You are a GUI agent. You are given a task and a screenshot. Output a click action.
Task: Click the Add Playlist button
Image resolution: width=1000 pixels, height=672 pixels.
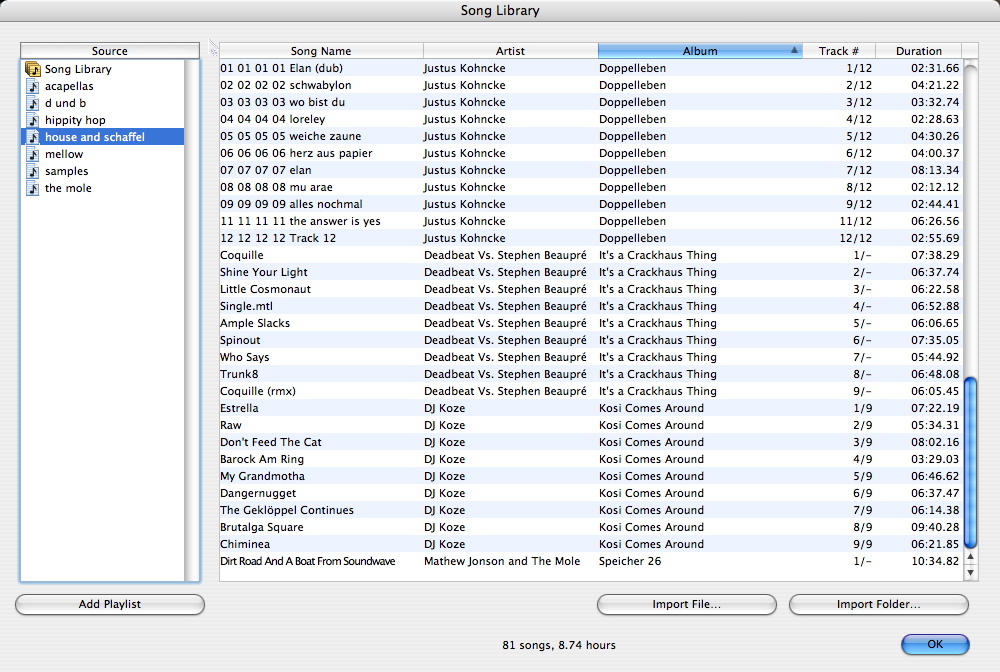point(109,604)
